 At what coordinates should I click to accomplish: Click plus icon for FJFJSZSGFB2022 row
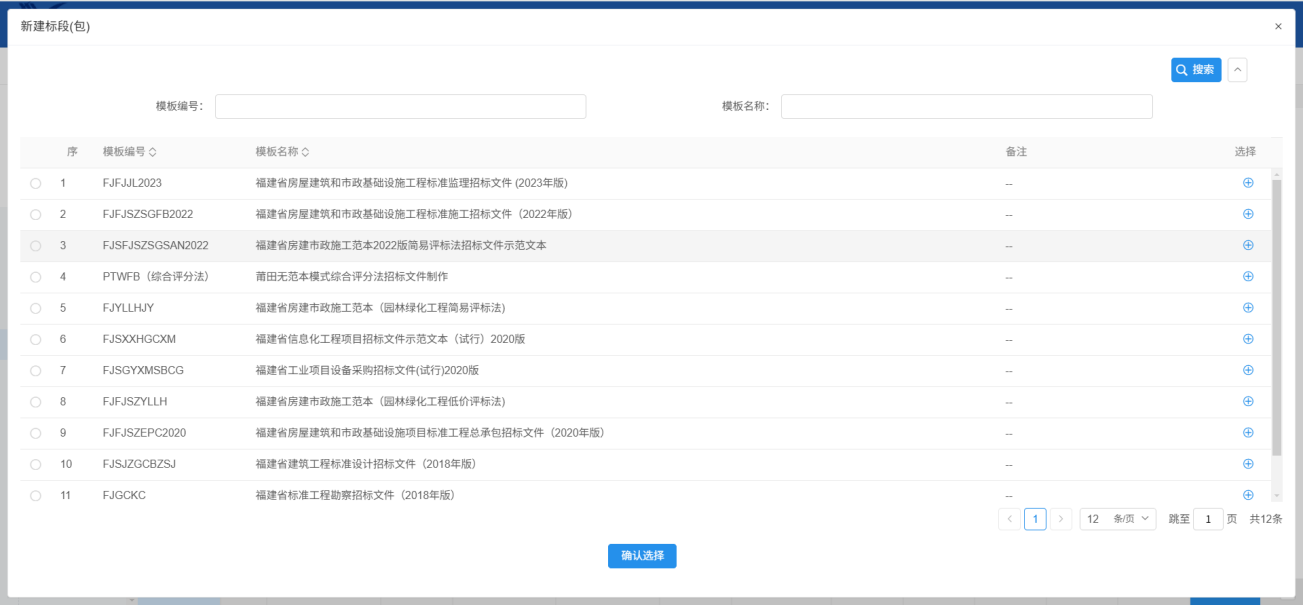[1247, 214]
